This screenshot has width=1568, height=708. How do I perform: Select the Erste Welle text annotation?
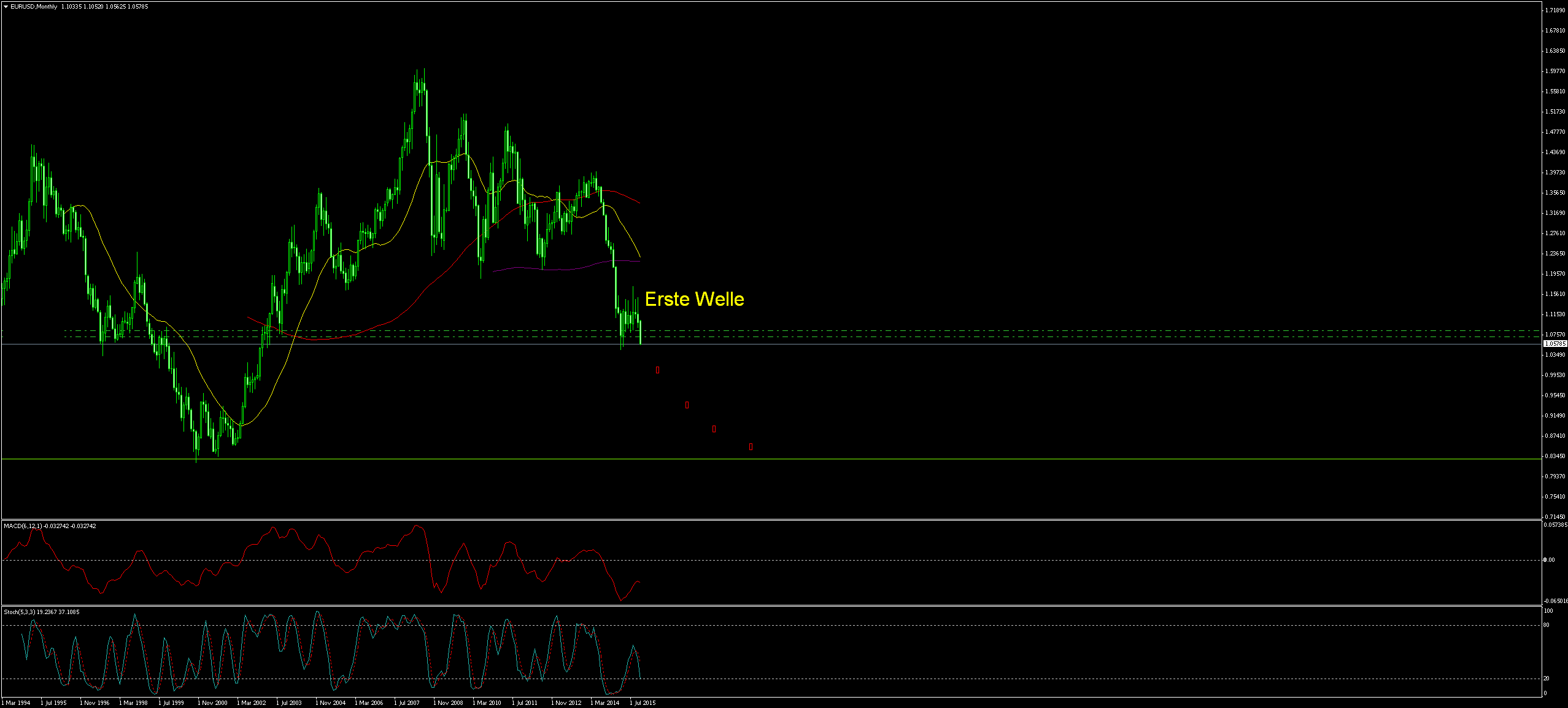[695, 300]
